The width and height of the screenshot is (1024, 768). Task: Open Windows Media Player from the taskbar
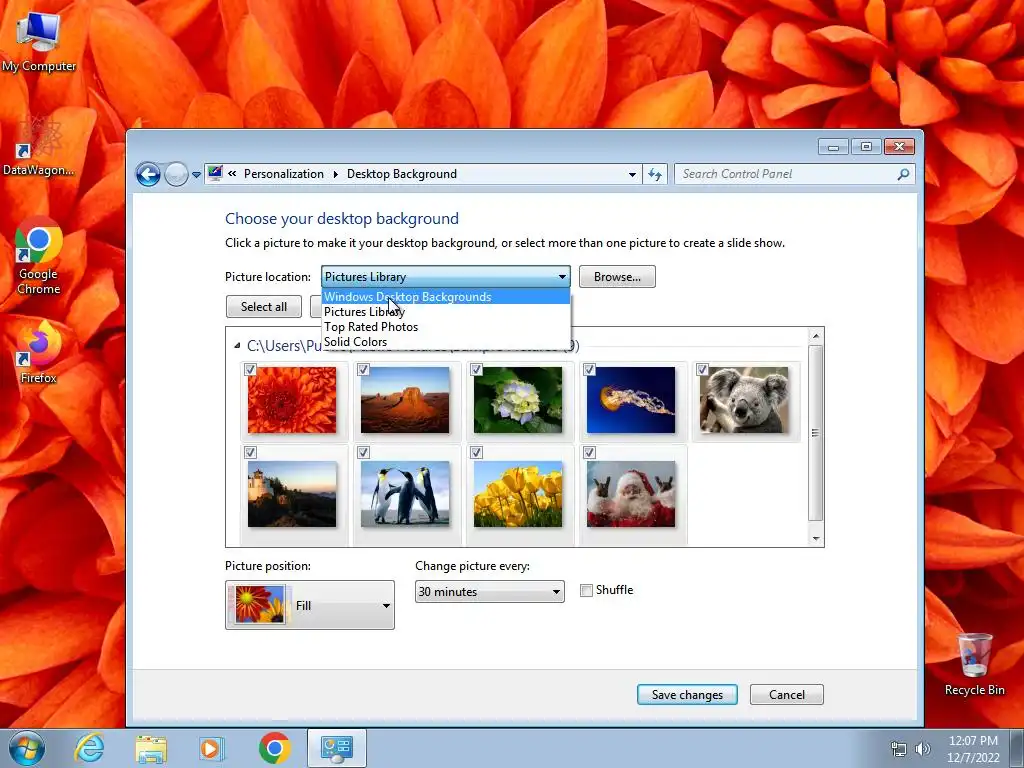pos(211,748)
